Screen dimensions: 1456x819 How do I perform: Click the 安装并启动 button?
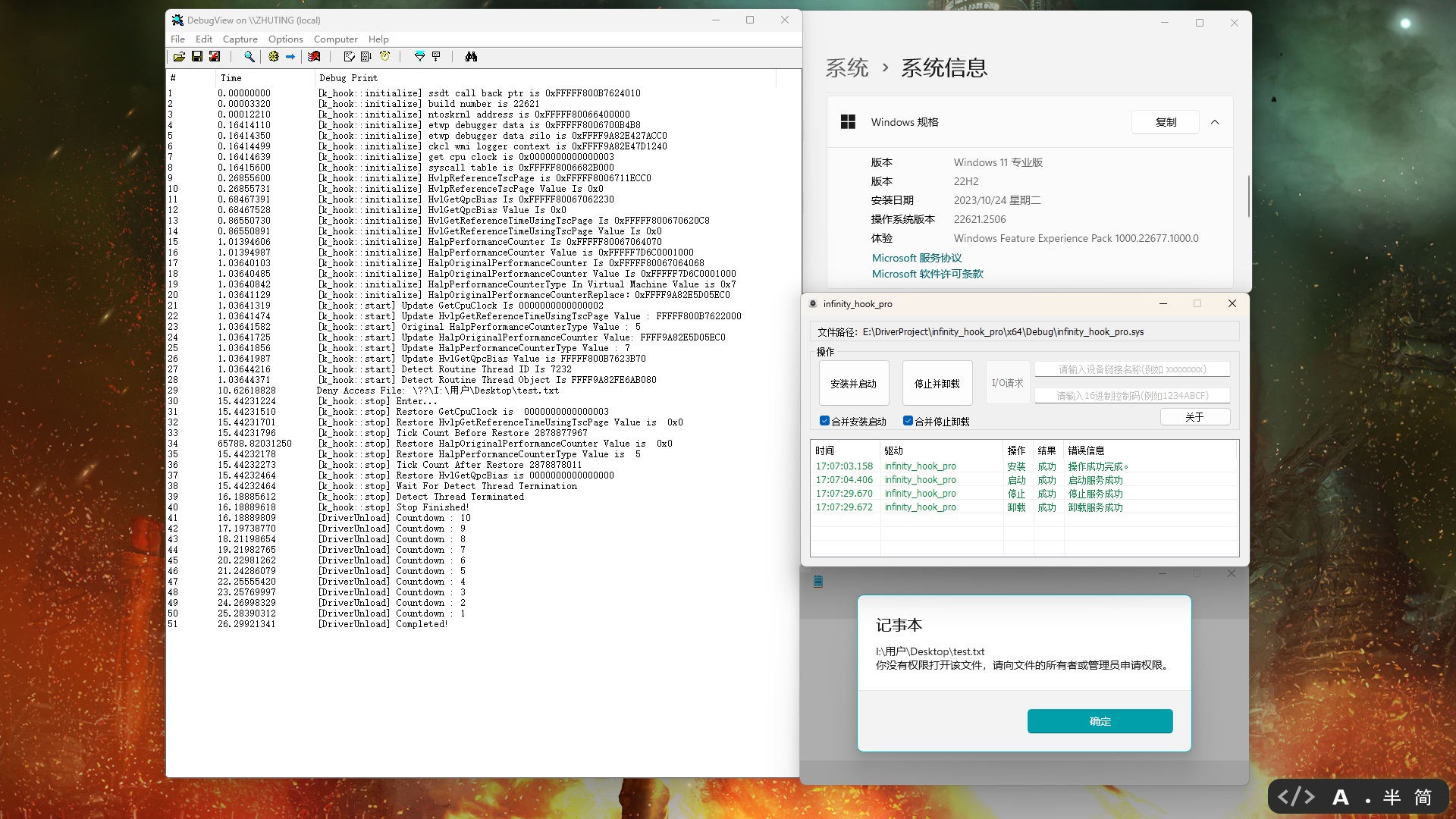click(x=853, y=384)
